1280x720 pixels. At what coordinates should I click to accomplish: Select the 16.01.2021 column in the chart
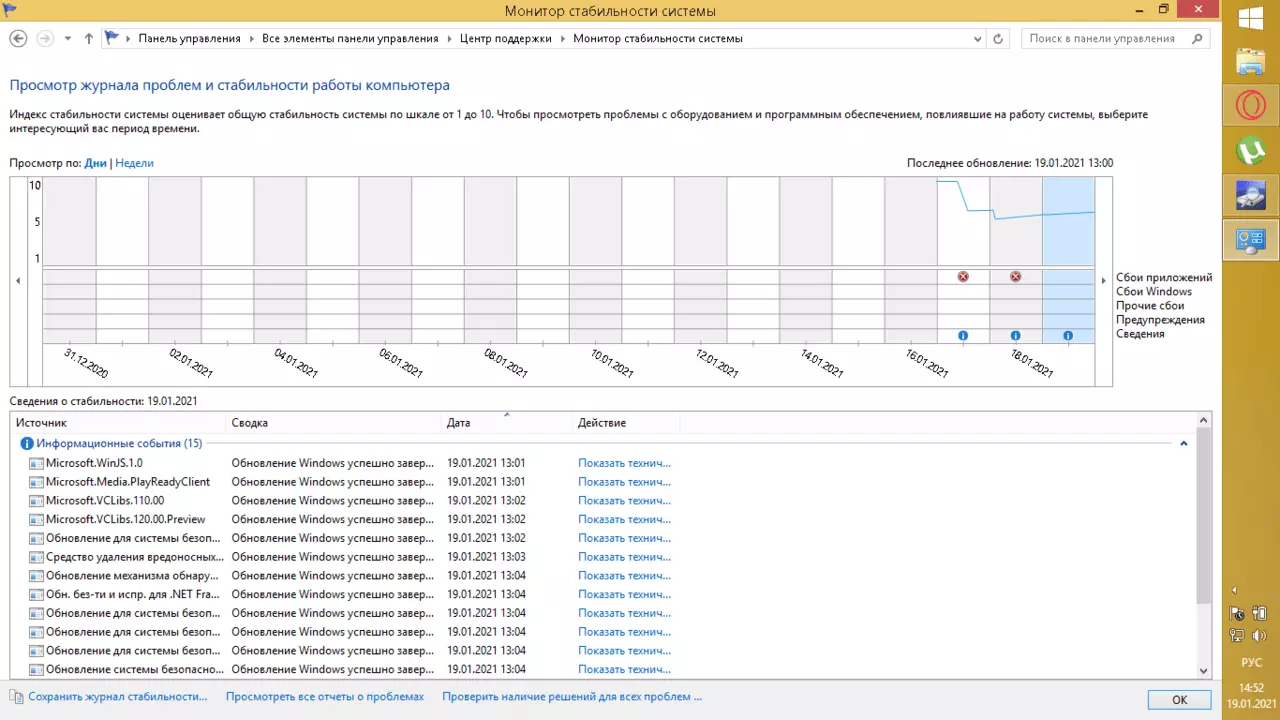[x=910, y=260]
